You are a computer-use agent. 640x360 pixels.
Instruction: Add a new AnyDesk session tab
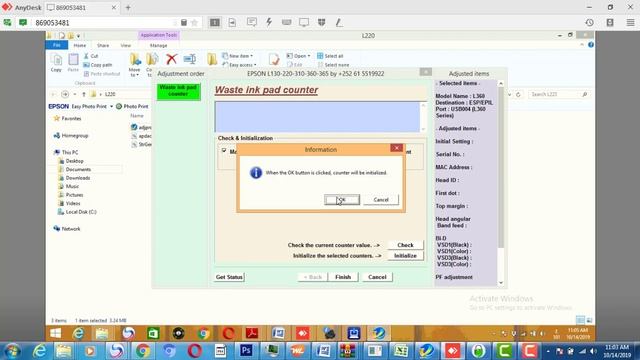pyautogui.click(x=128, y=7)
